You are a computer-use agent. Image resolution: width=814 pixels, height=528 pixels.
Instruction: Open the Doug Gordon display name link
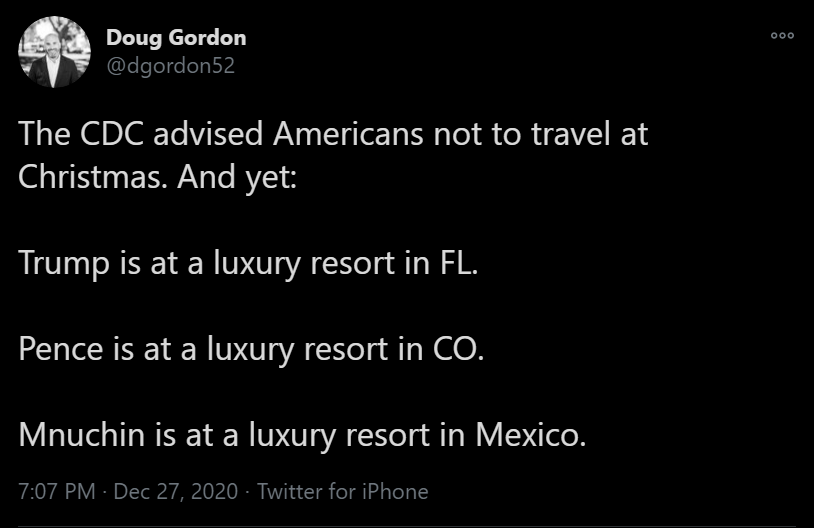coord(176,38)
